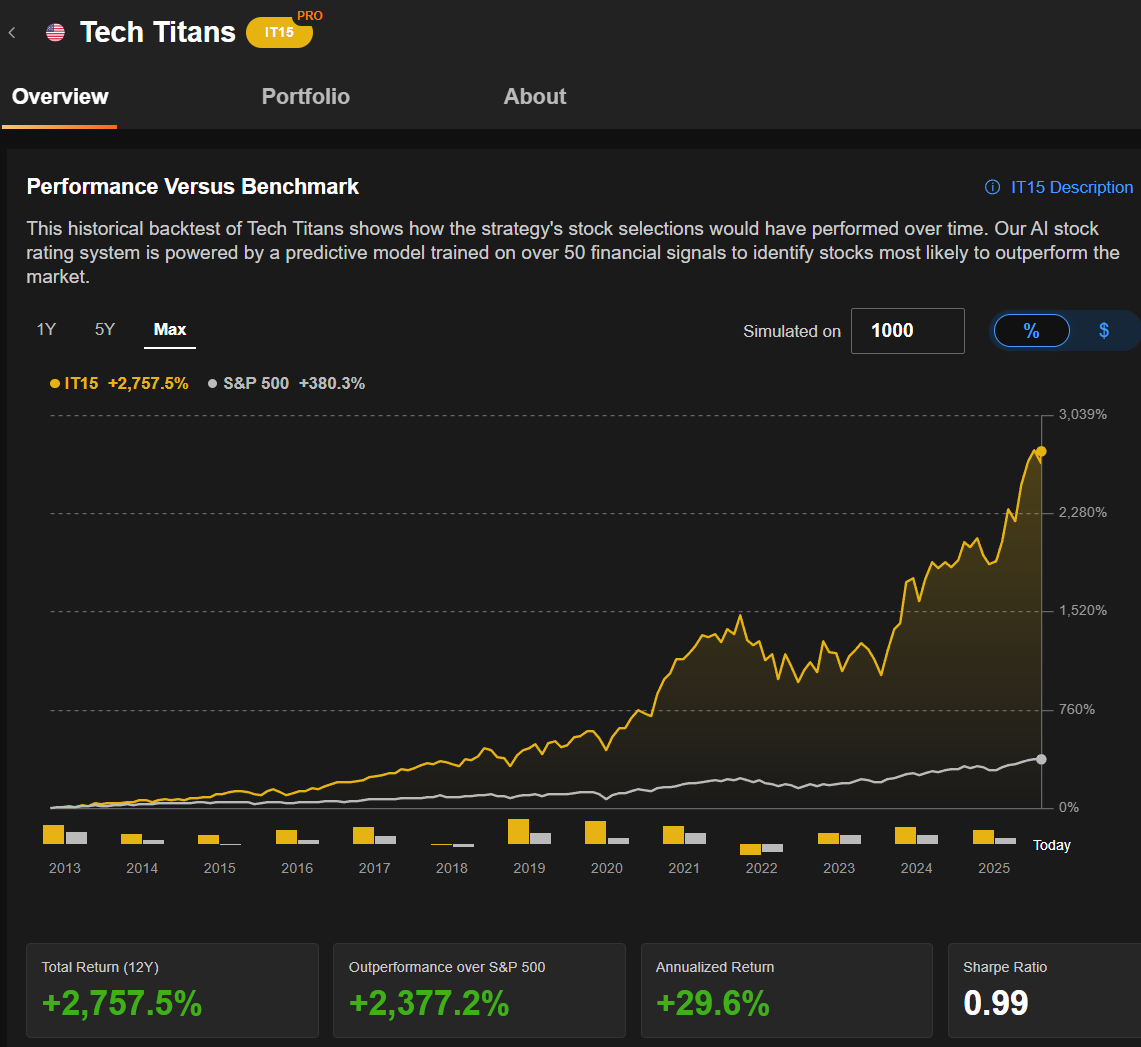Click the IT15 PRO badge
This screenshot has height=1047, width=1141.
279,33
